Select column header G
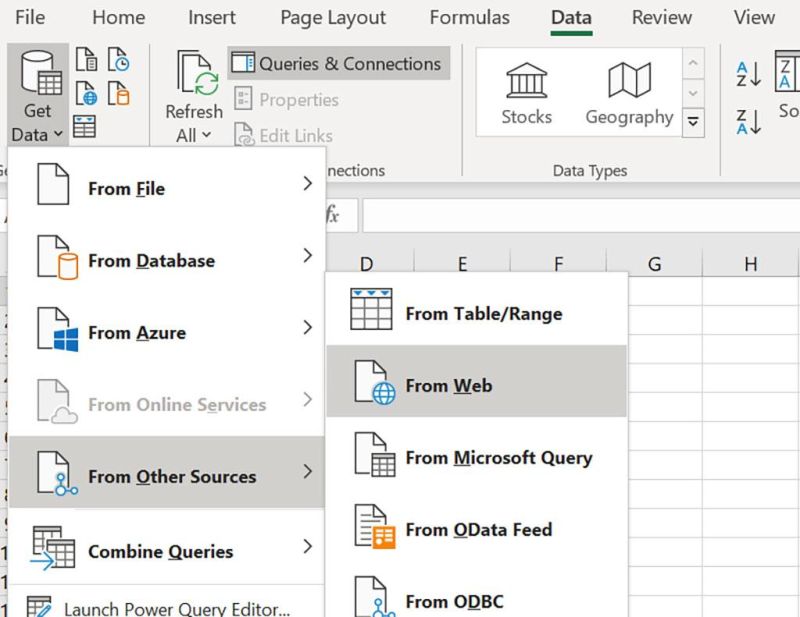 pos(654,263)
